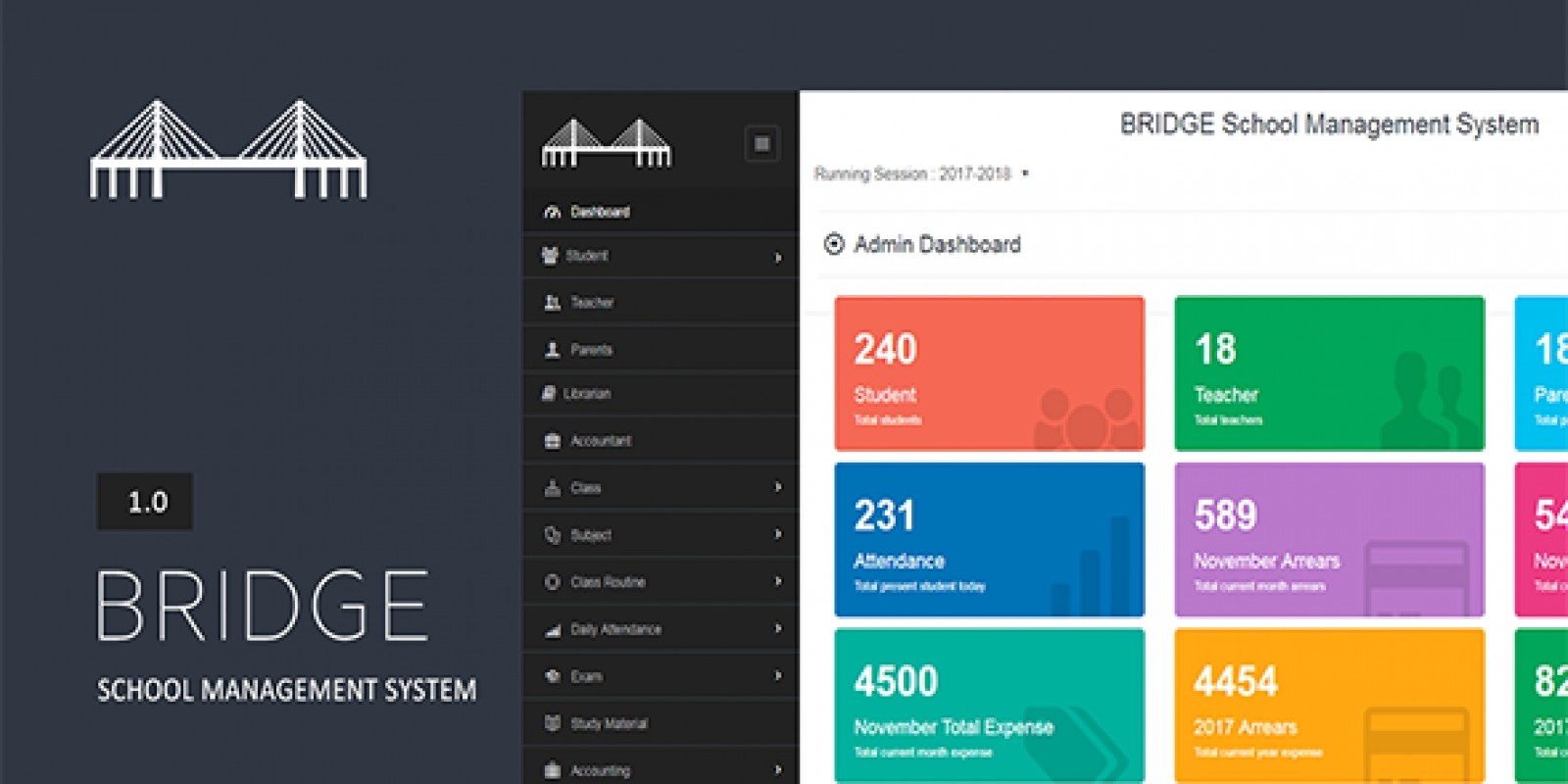Click the silhouette icon on Teacher card

point(1430,401)
